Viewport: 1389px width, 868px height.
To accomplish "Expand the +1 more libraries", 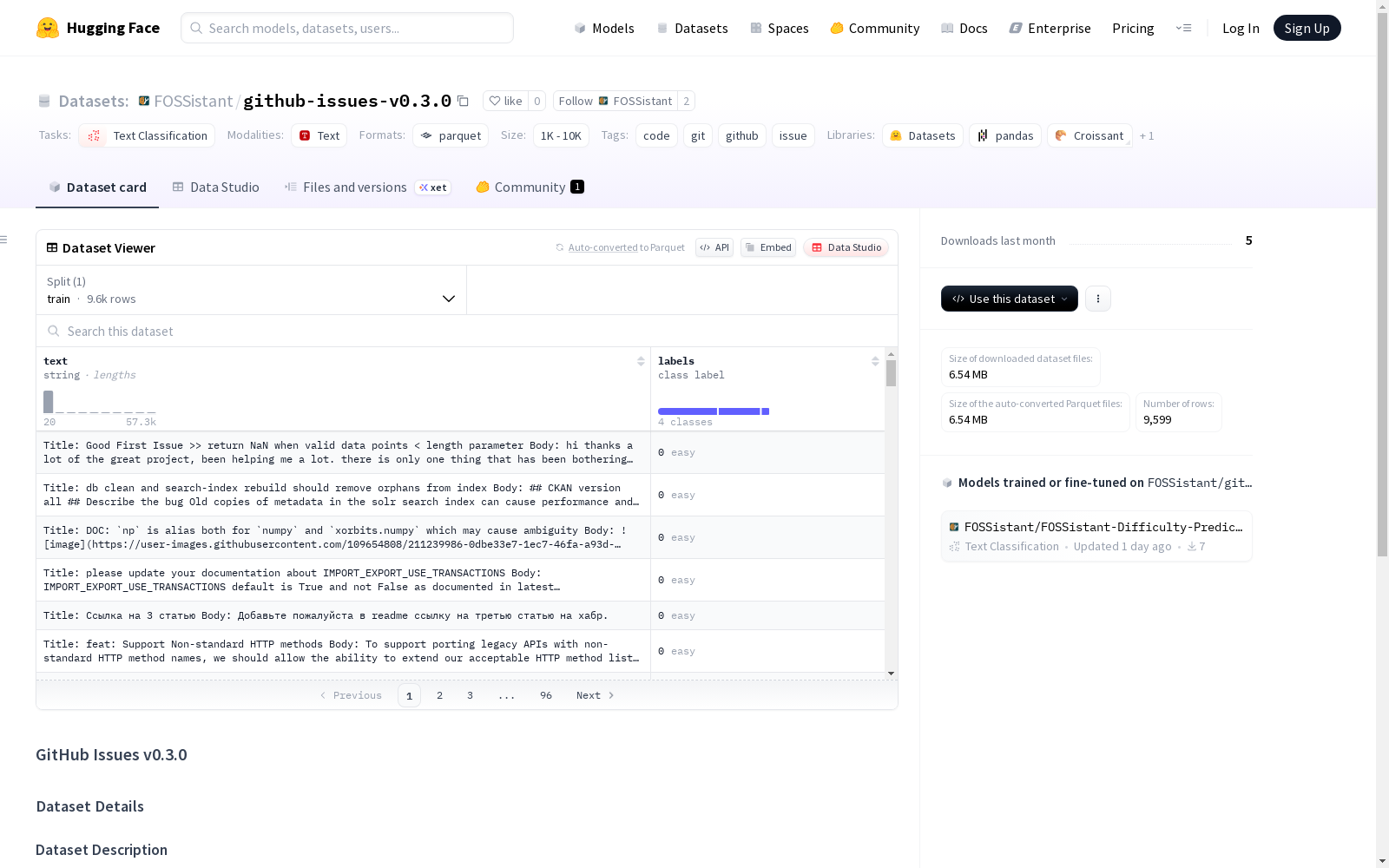I will click(x=1147, y=135).
